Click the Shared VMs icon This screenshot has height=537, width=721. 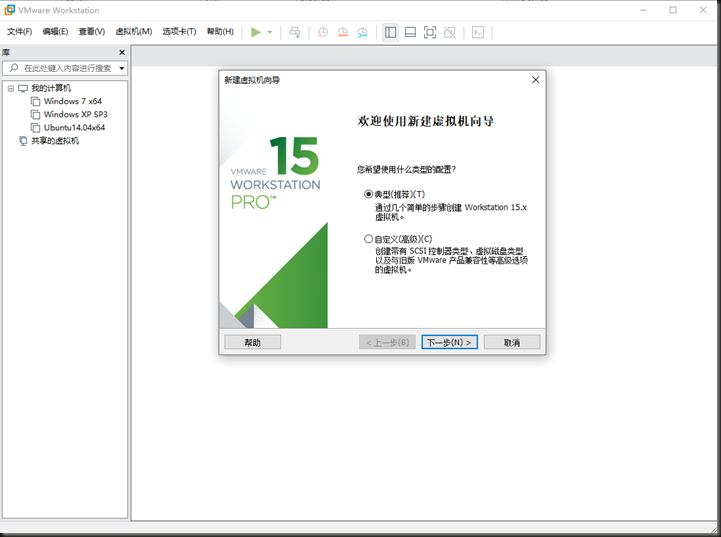[x=23, y=141]
